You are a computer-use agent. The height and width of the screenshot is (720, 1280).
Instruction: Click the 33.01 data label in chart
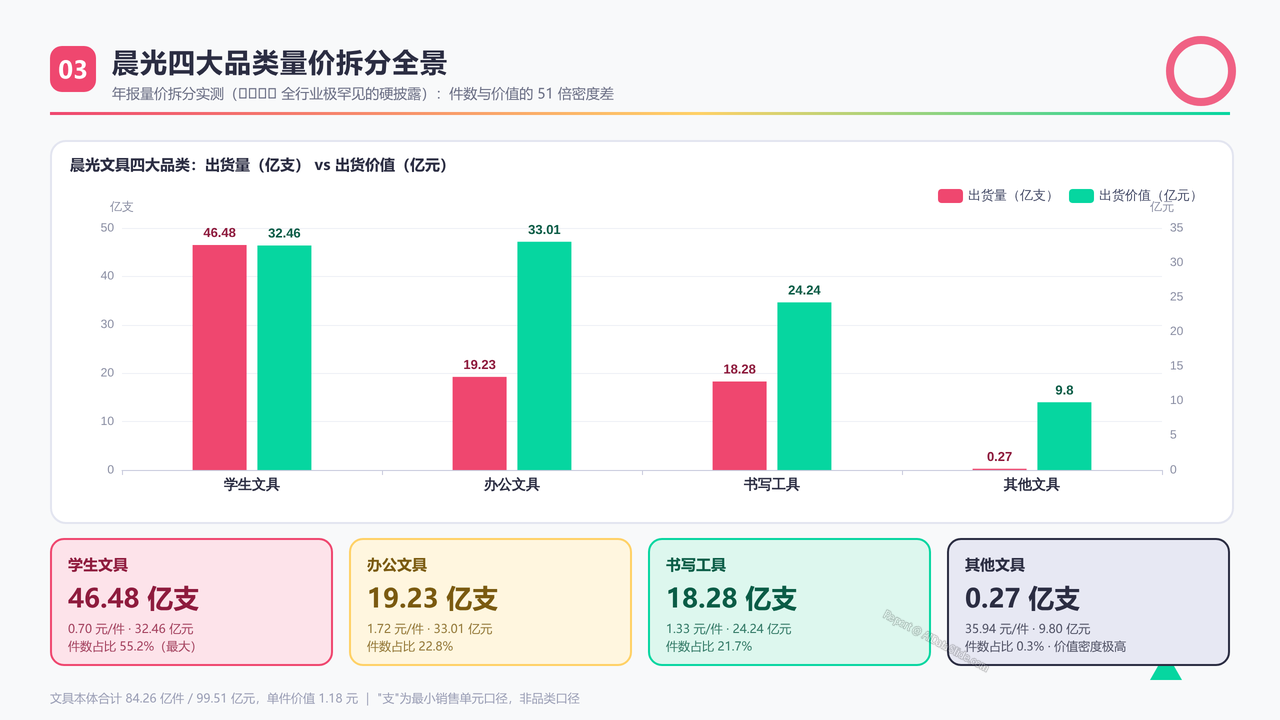point(544,230)
